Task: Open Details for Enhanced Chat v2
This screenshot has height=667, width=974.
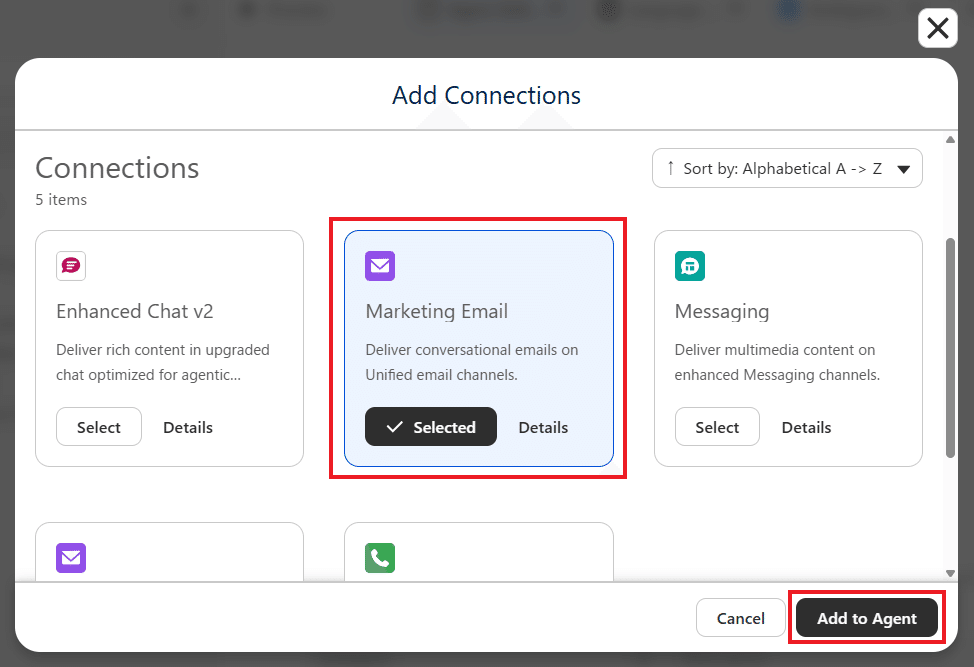Action: click(188, 427)
